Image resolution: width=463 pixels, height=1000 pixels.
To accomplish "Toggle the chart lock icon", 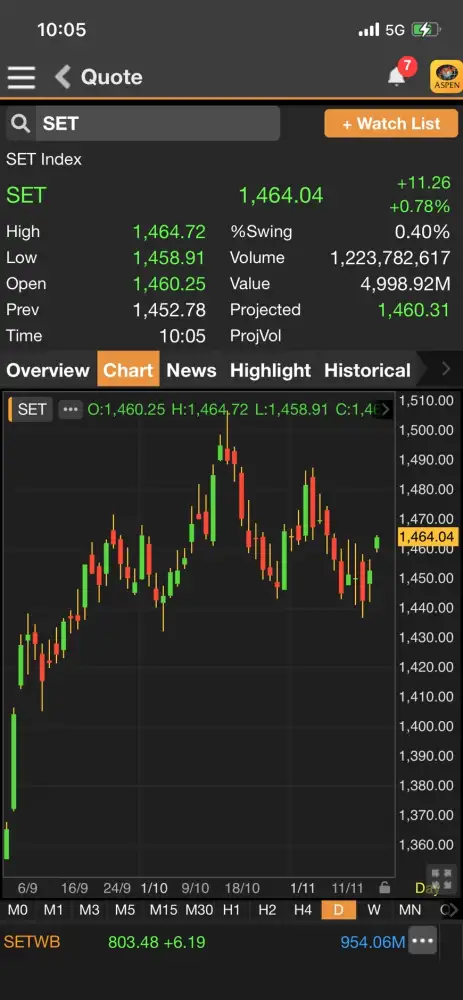I will point(384,888).
